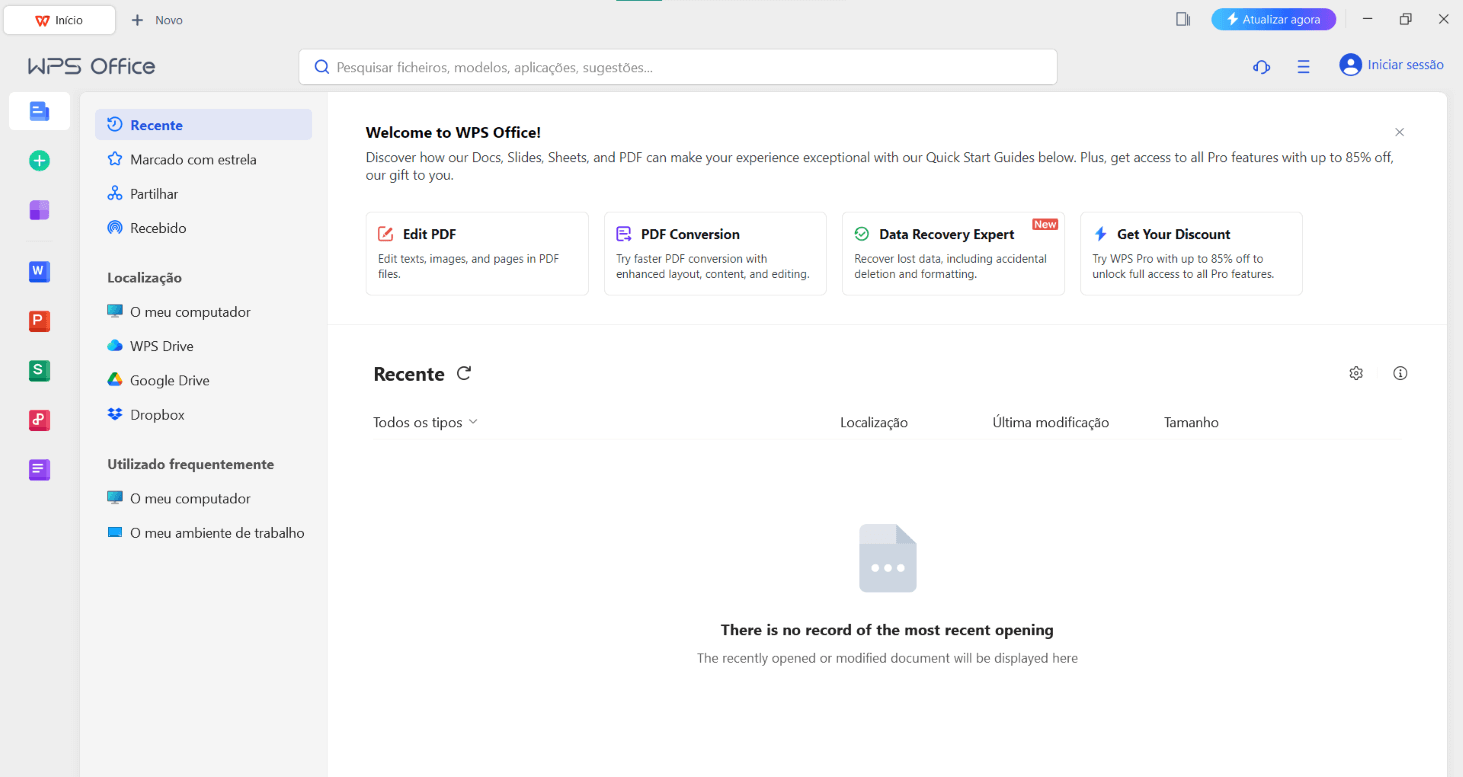Click the search bar for files and templates
1463x777 pixels.
point(678,66)
